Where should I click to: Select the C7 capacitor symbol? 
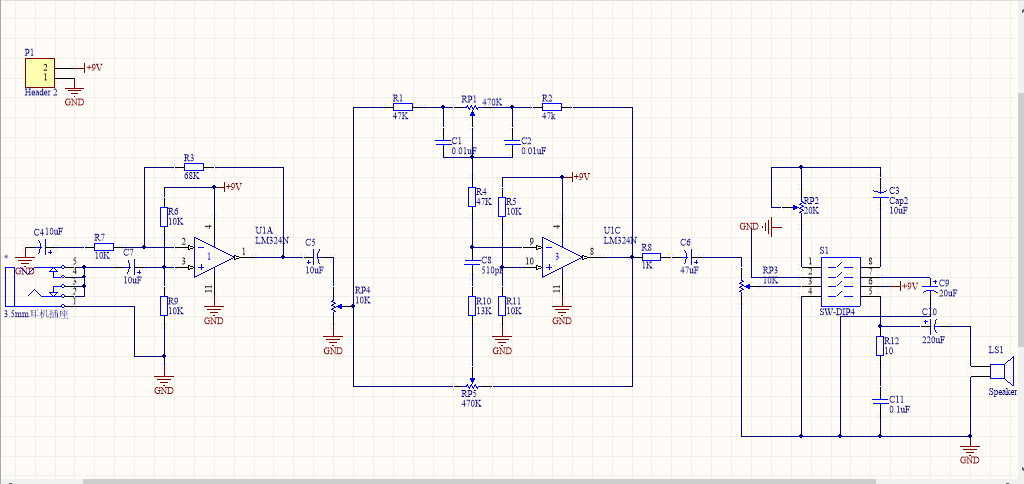(134, 266)
